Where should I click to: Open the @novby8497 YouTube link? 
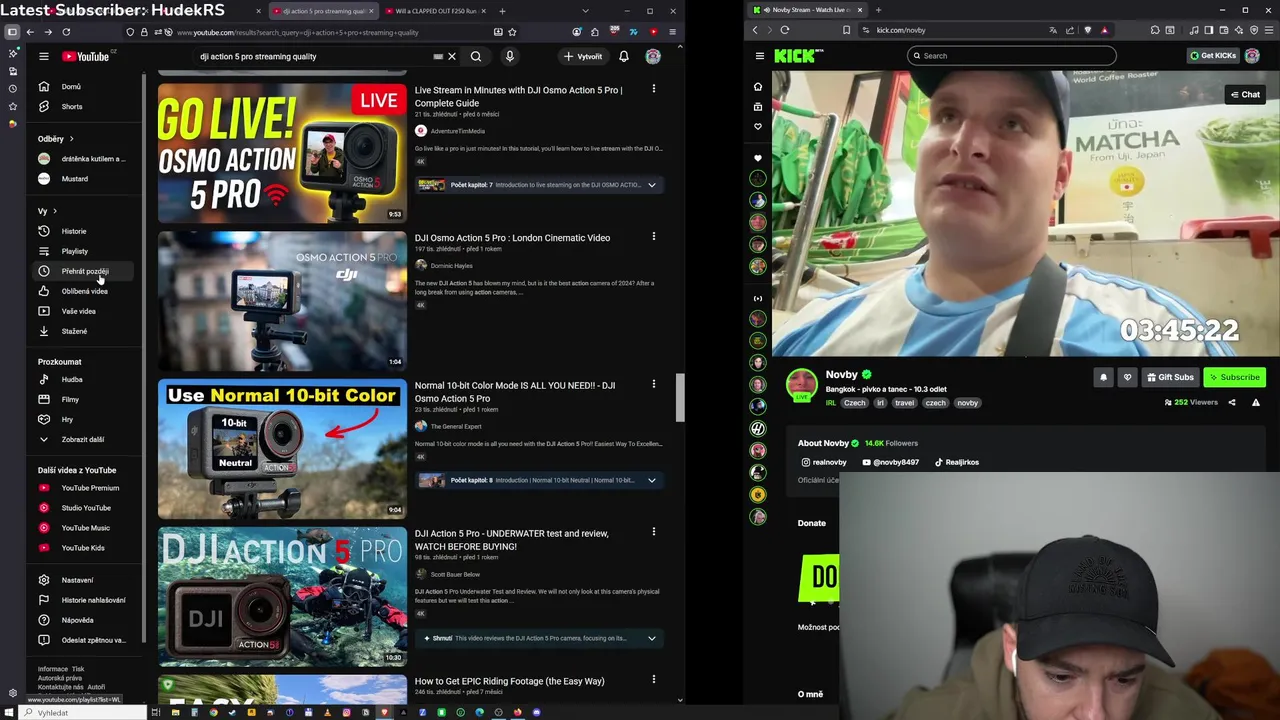click(890, 462)
